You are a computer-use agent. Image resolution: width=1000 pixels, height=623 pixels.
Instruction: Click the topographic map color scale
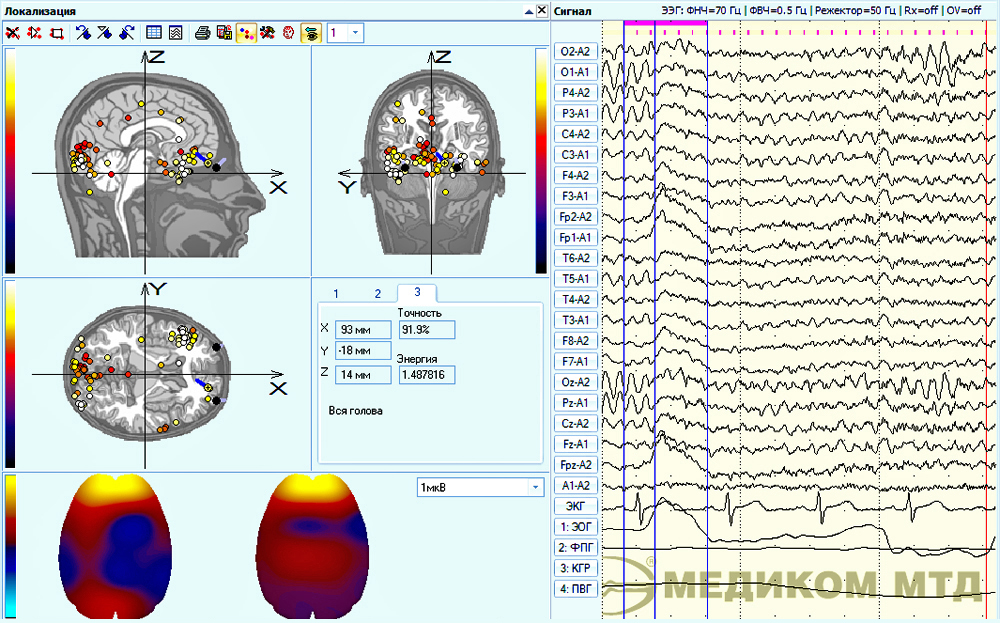[x=10, y=546]
